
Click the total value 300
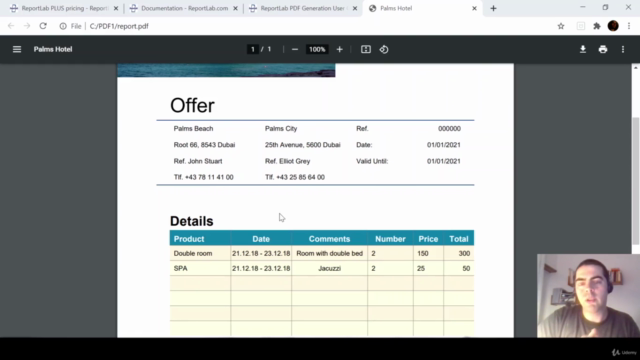point(464,253)
